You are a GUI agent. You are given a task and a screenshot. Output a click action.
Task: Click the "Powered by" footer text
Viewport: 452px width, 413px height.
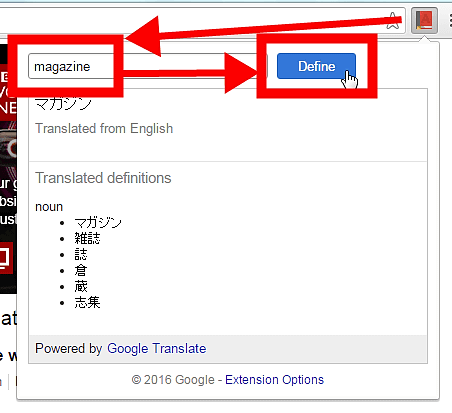(x=69, y=349)
